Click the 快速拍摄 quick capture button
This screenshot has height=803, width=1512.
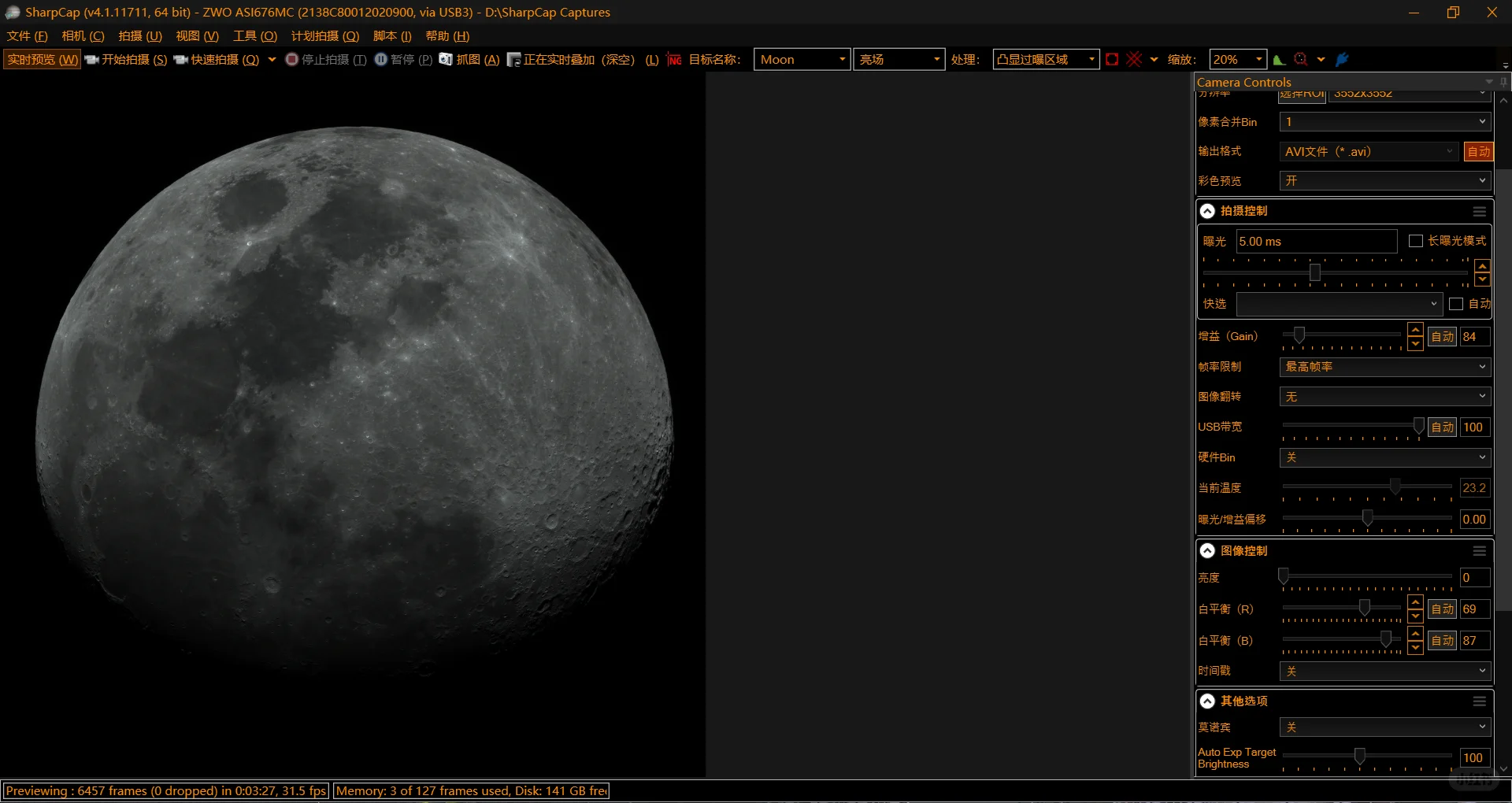pos(217,60)
